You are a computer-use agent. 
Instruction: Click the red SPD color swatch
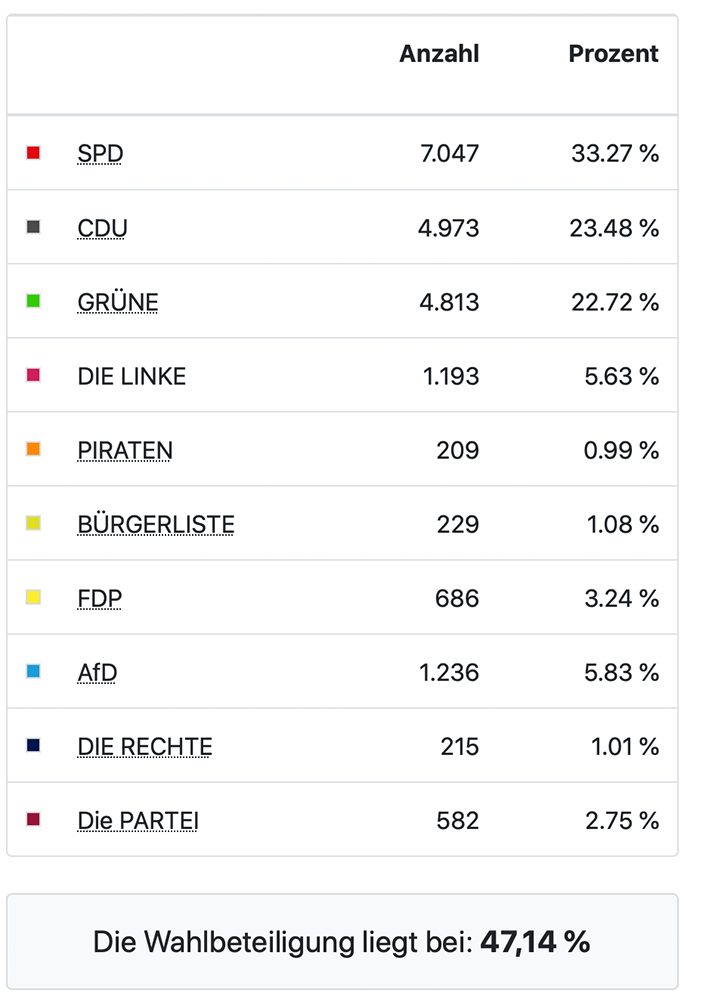(33, 153)
